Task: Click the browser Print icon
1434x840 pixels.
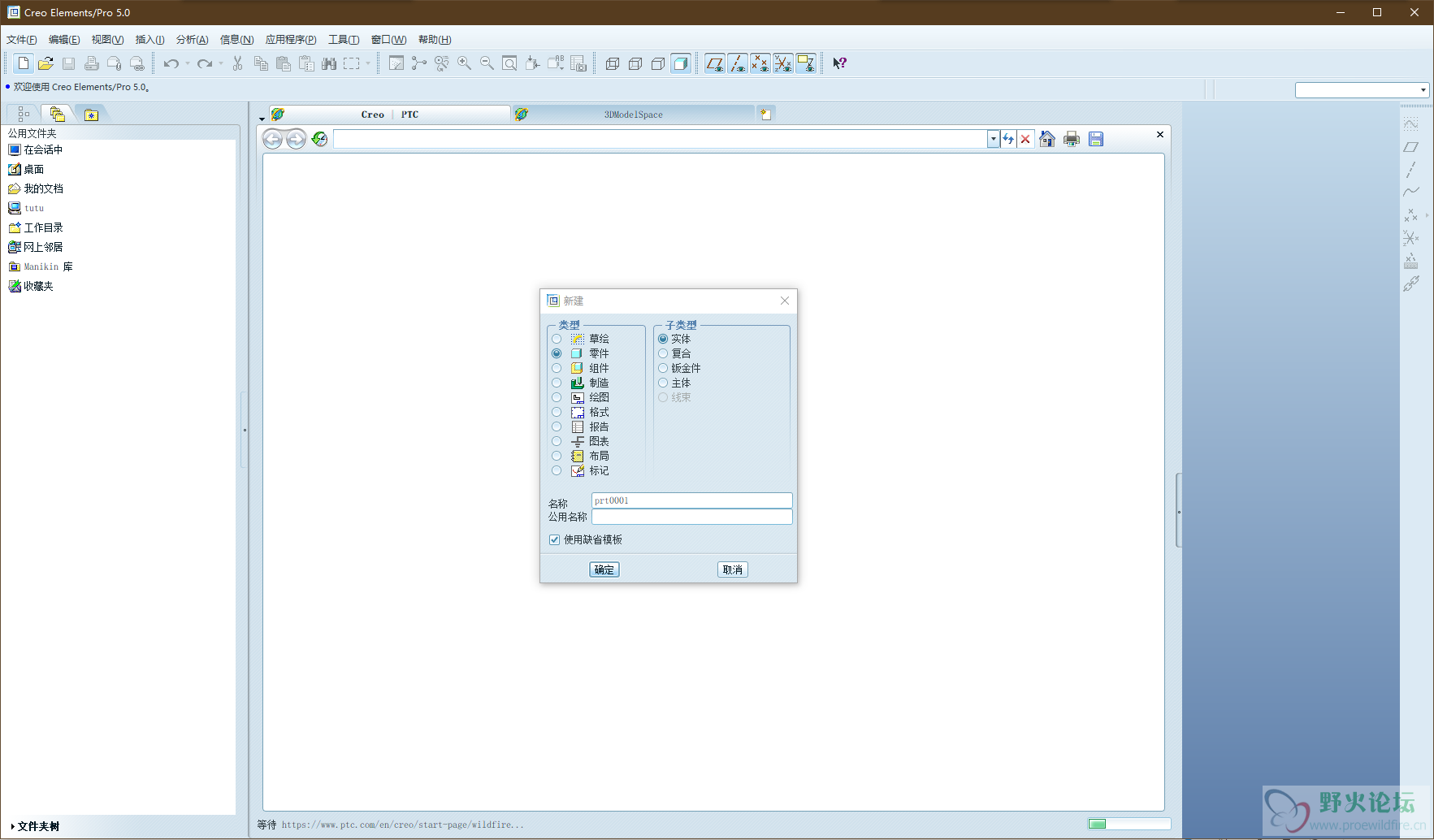Action: (1072, 139)
